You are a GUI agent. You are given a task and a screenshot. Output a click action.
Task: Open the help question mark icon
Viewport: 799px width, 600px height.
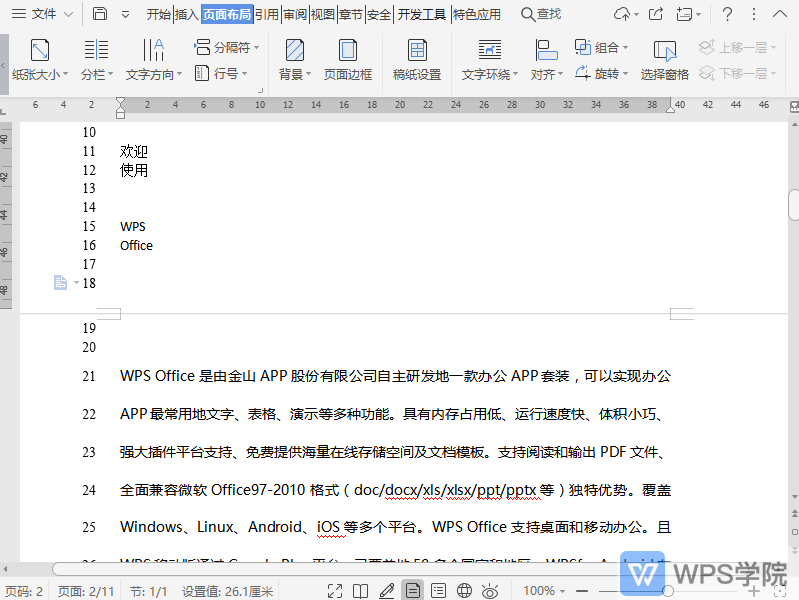727,14
